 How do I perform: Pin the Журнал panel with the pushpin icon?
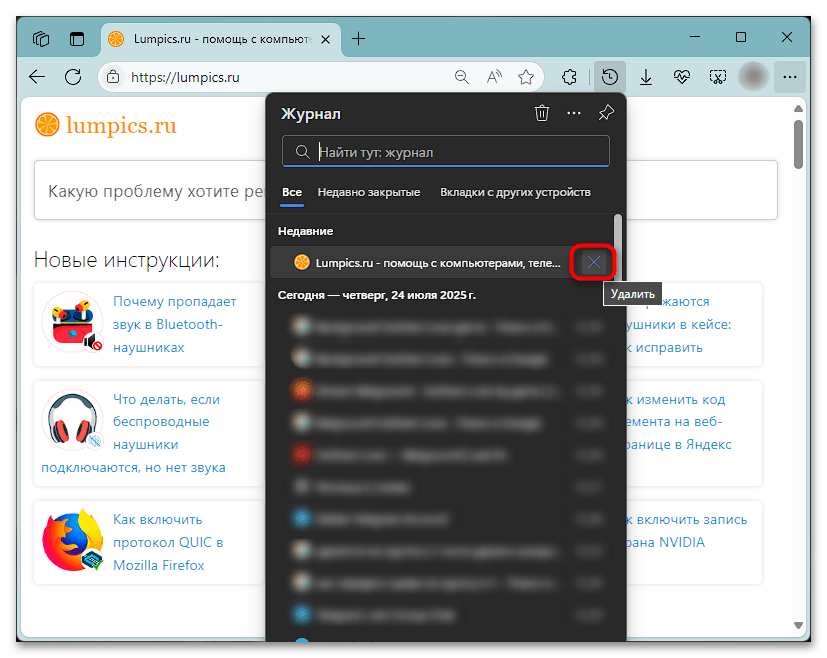605,114
